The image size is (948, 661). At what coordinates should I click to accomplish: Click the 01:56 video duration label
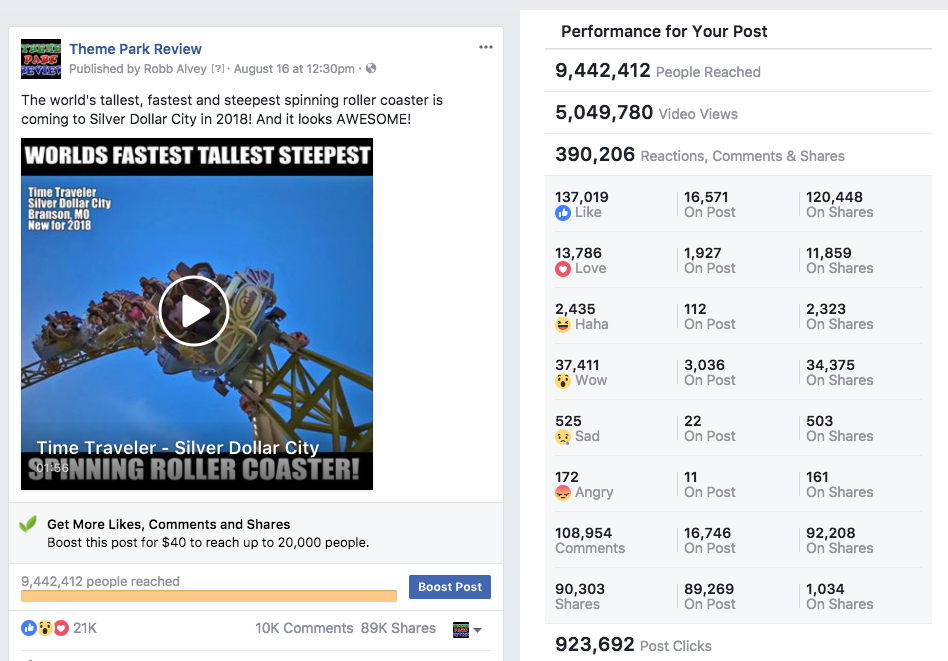pos(52,468)
